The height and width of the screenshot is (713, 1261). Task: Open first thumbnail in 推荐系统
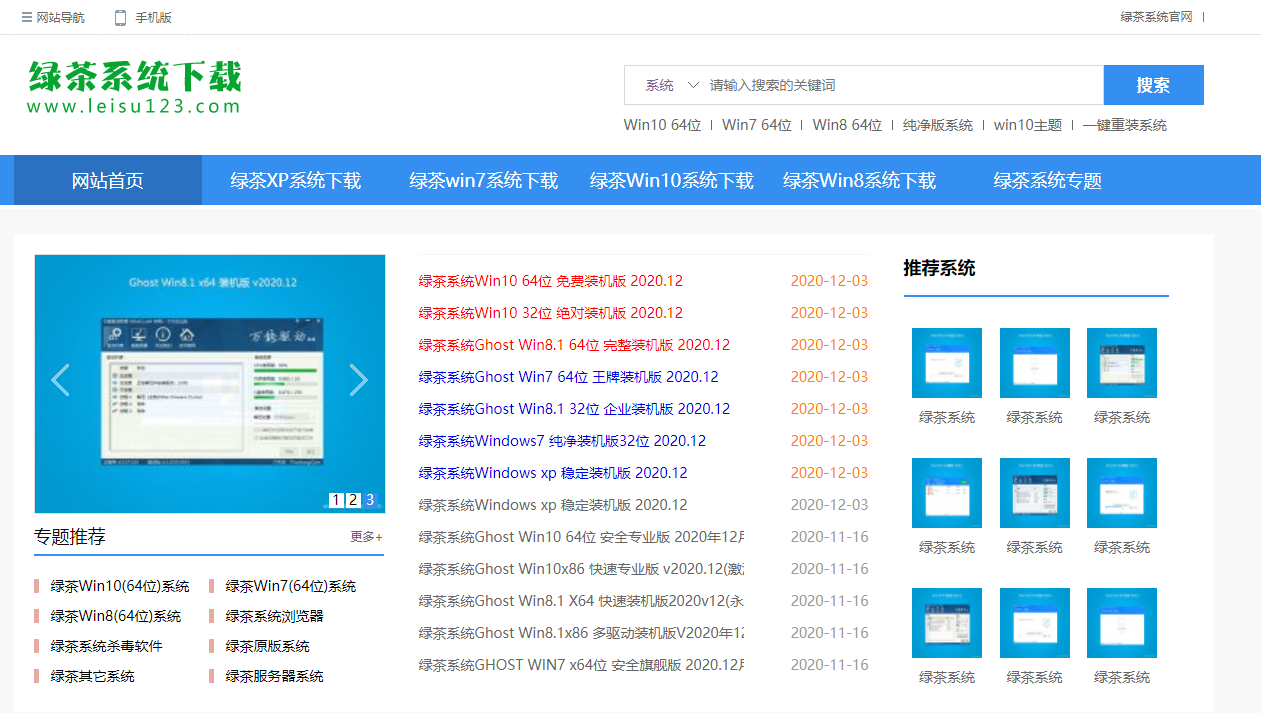946,363
